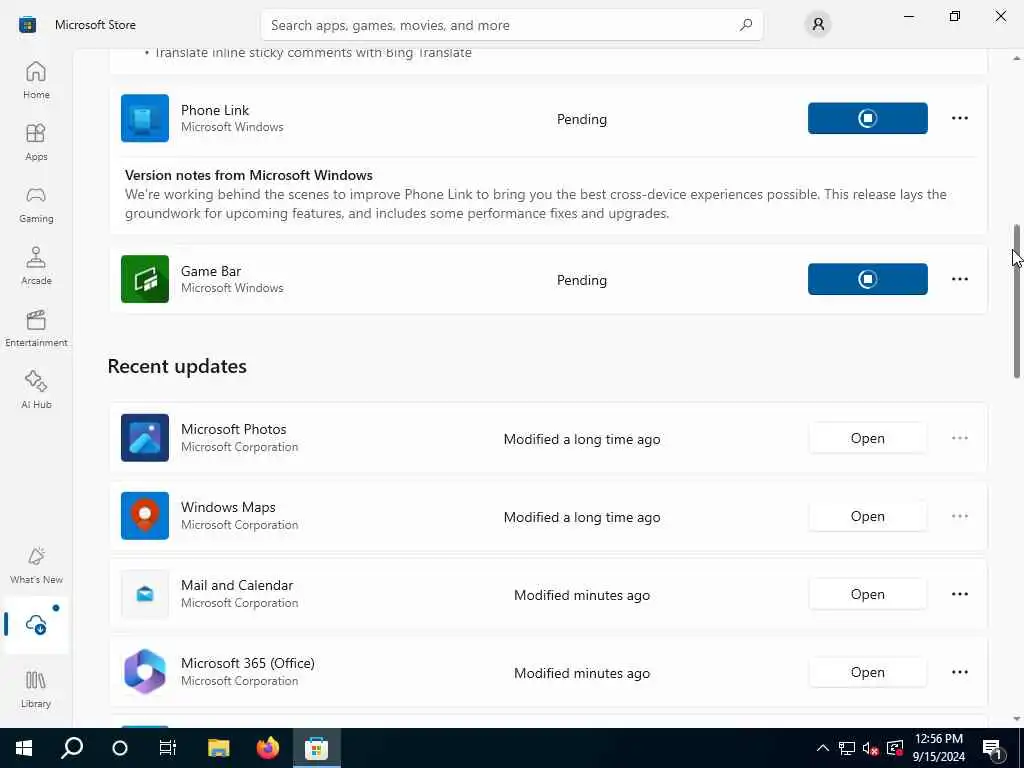The width and height of the screenshot is (1024, 768).
Task: Click the Mail and Calendar app icon
Action: (145, 594)
